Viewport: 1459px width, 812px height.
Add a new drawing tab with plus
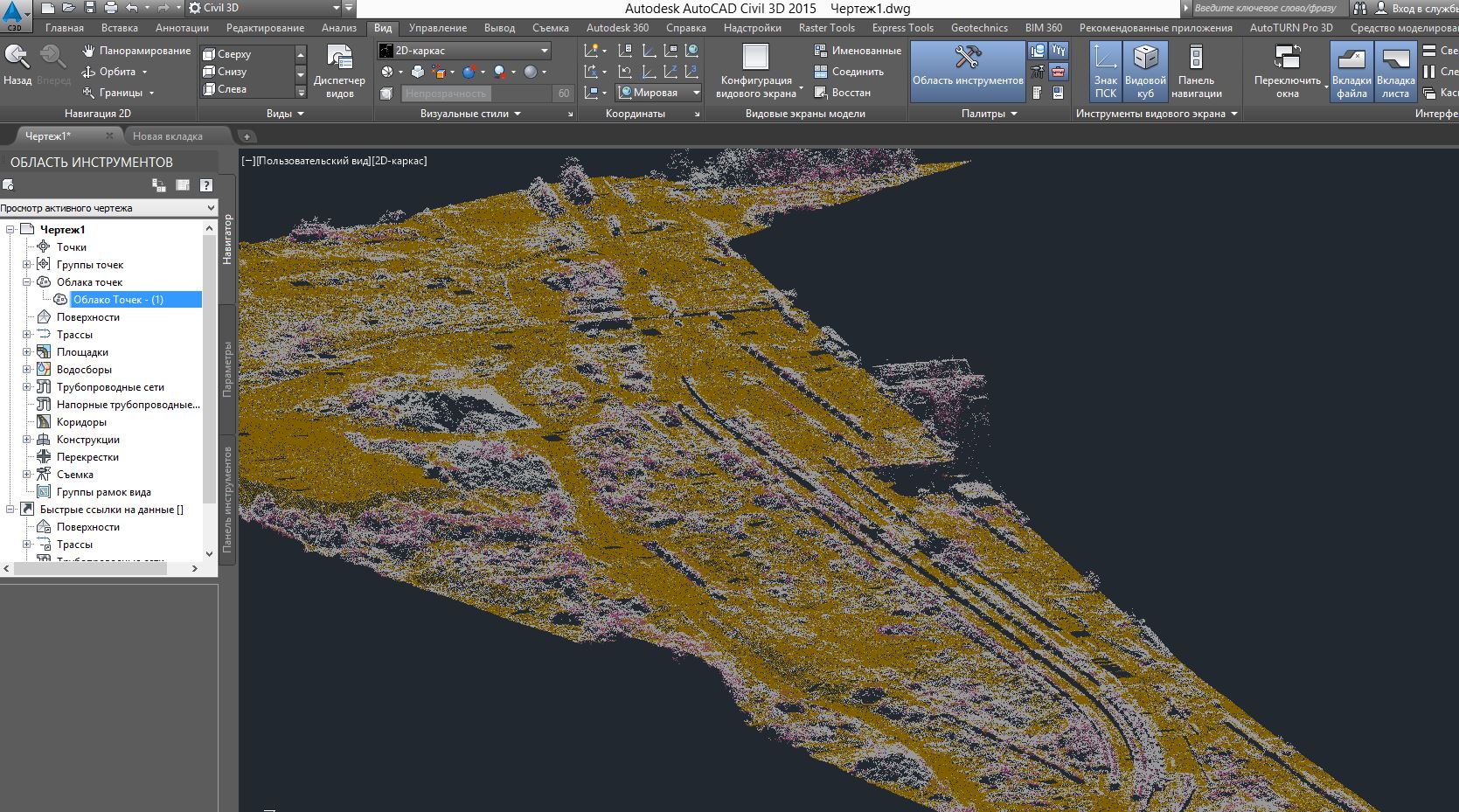(x=247, y=136)
